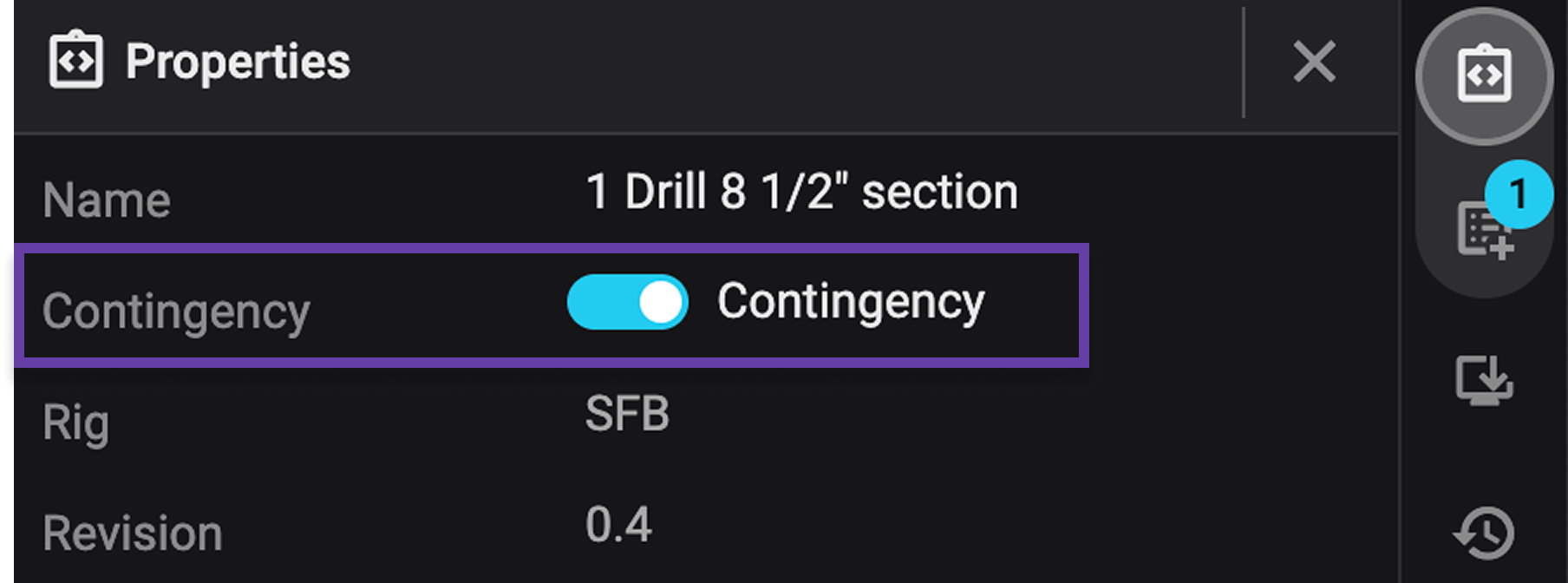Screen dimensions: 1568x583
Task: Click the horizontal separator line under the header
Action: 694,134
